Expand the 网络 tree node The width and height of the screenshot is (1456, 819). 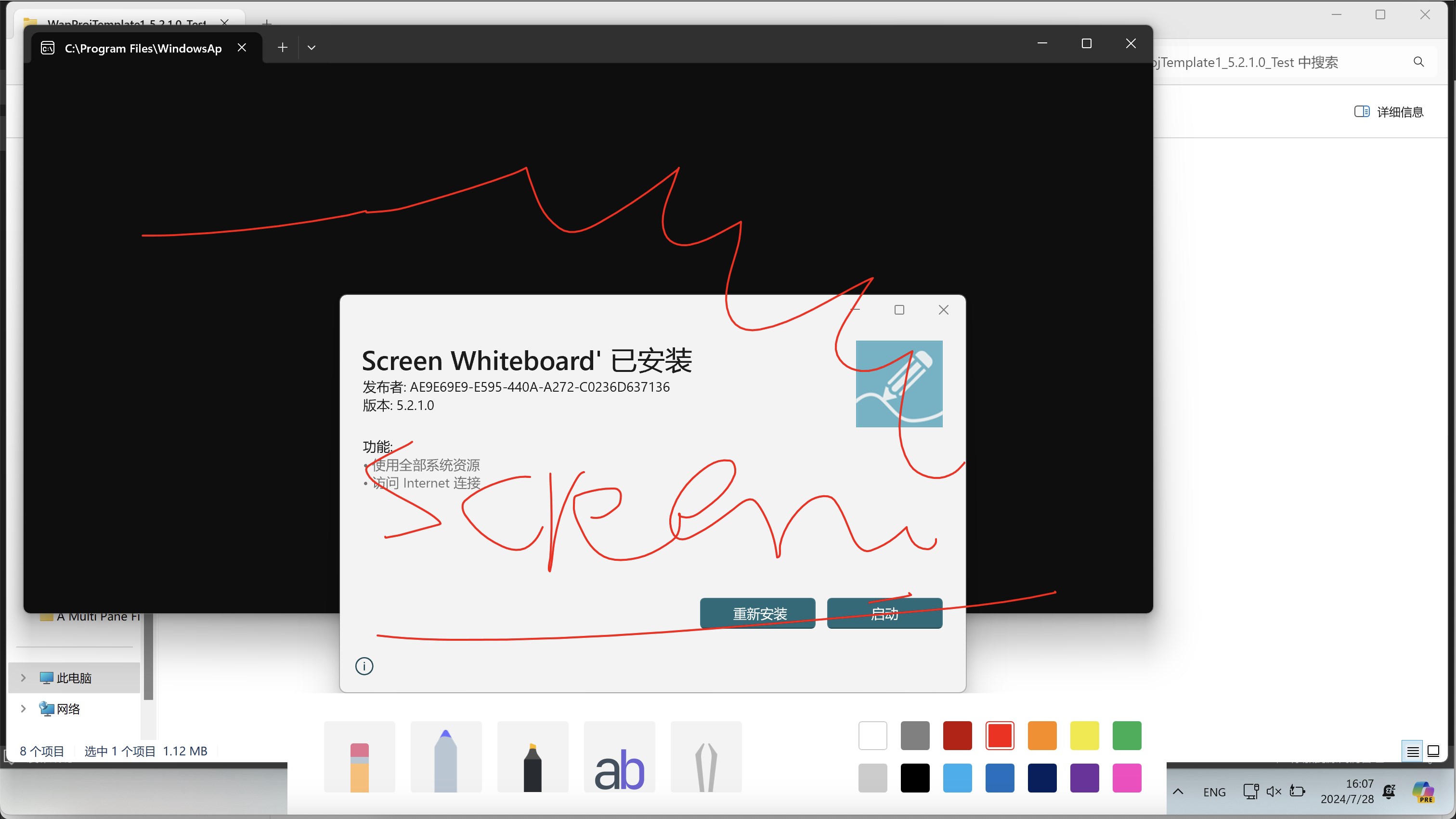pyautogui.click(x=23, y=708)
